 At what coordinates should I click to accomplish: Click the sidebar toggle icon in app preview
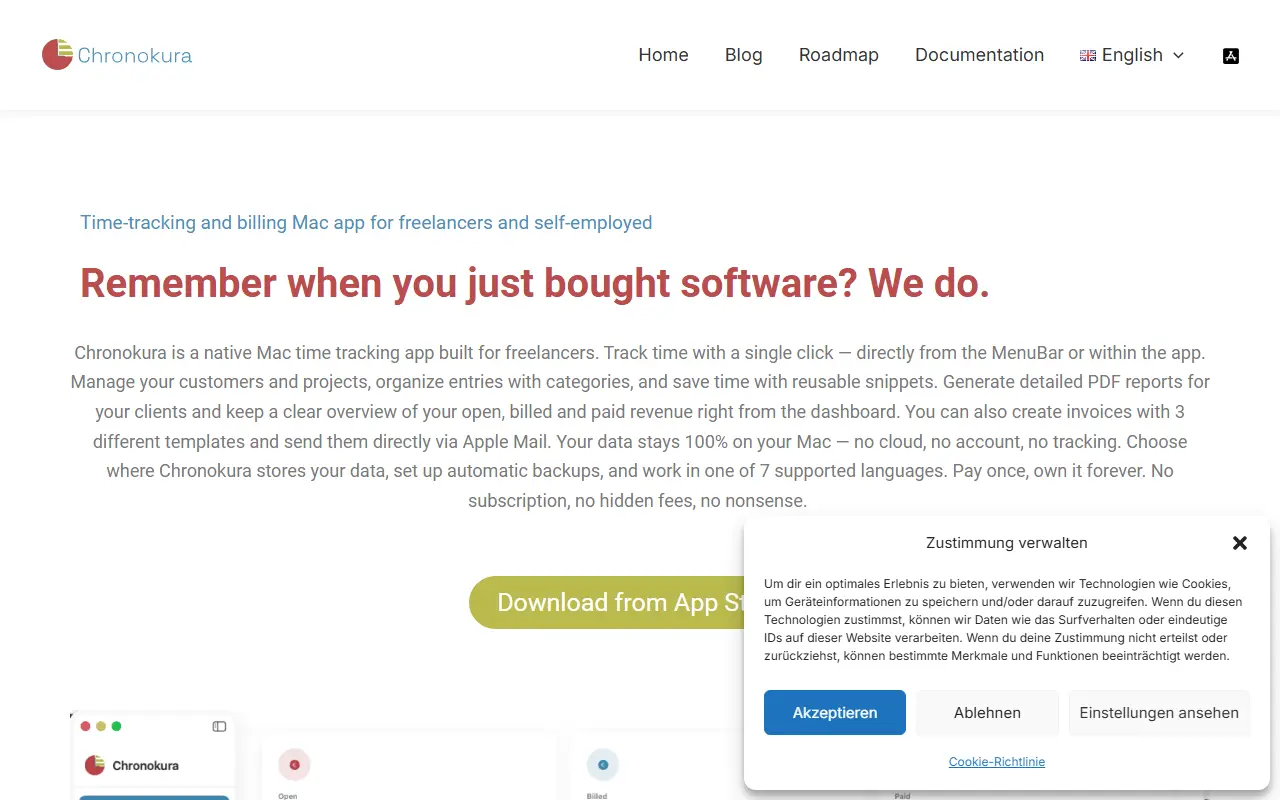tap(219, 726)
